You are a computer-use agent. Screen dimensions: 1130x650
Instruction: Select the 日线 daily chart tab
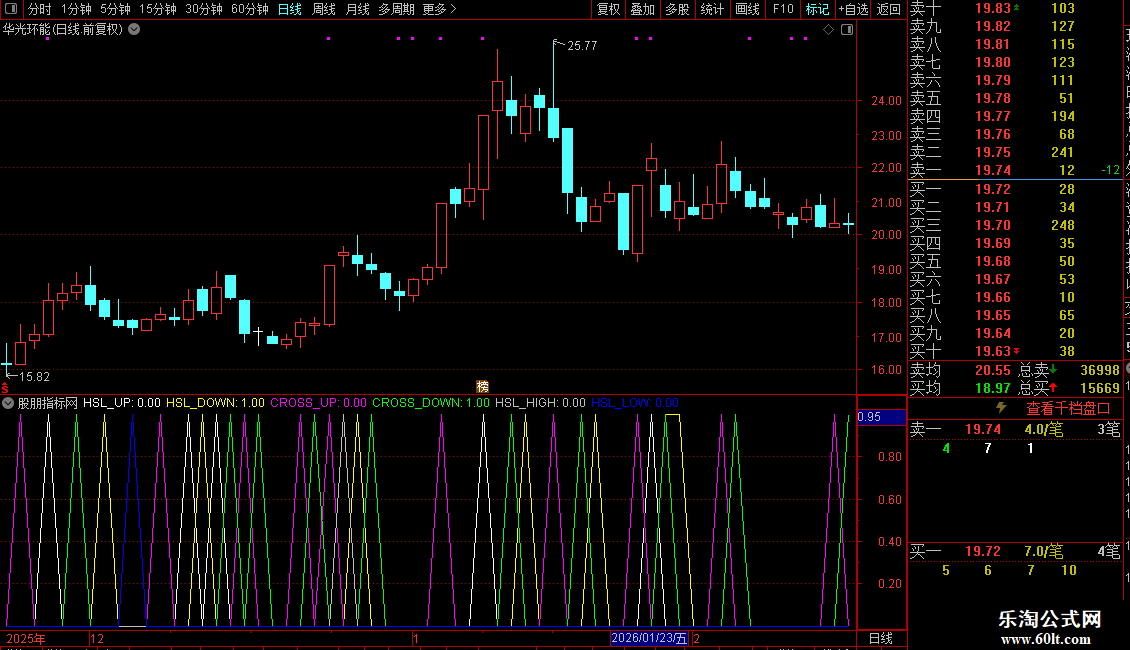click(x=290, y=9)
